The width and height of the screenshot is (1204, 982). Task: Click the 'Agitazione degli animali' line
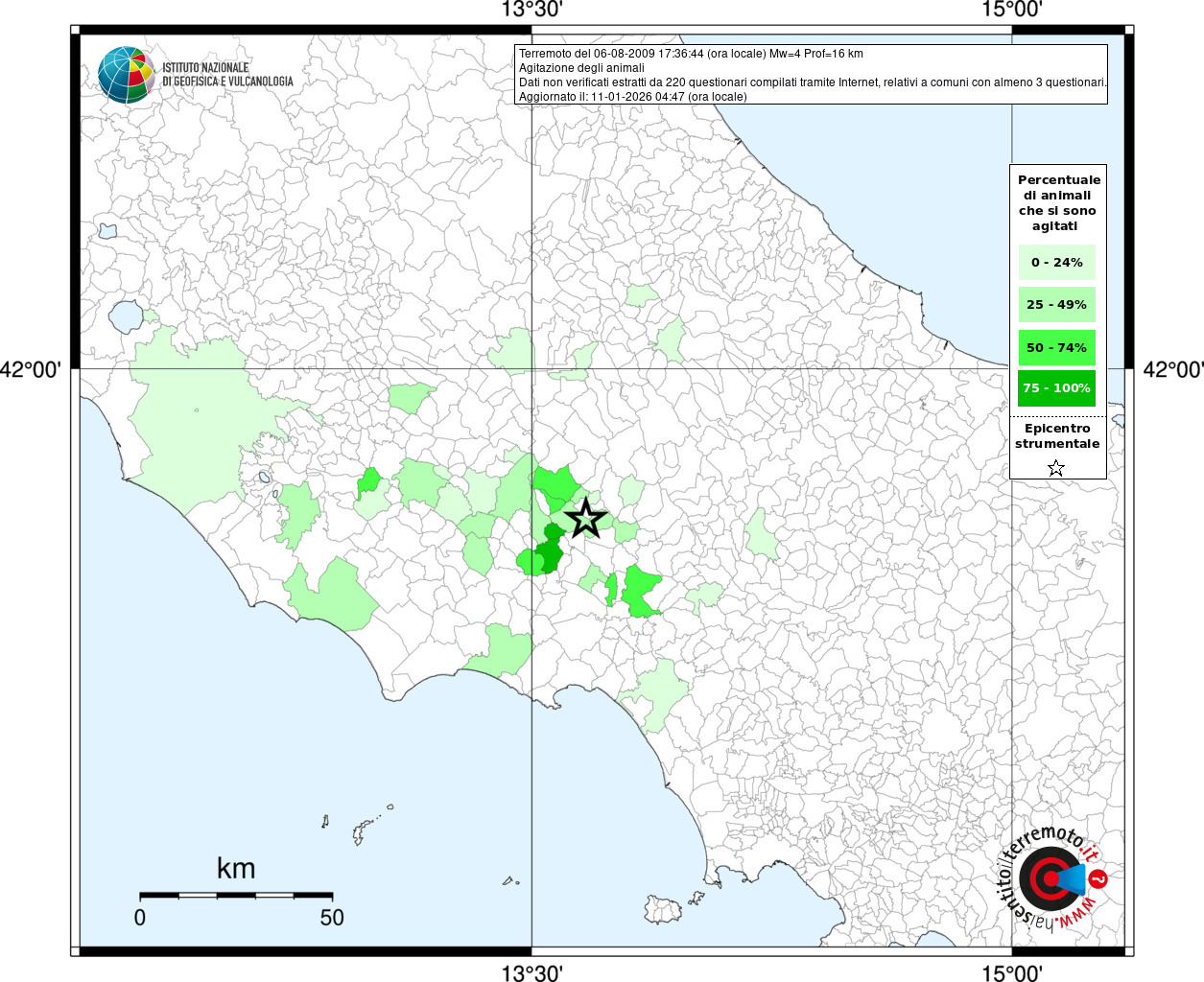(581, 68)
